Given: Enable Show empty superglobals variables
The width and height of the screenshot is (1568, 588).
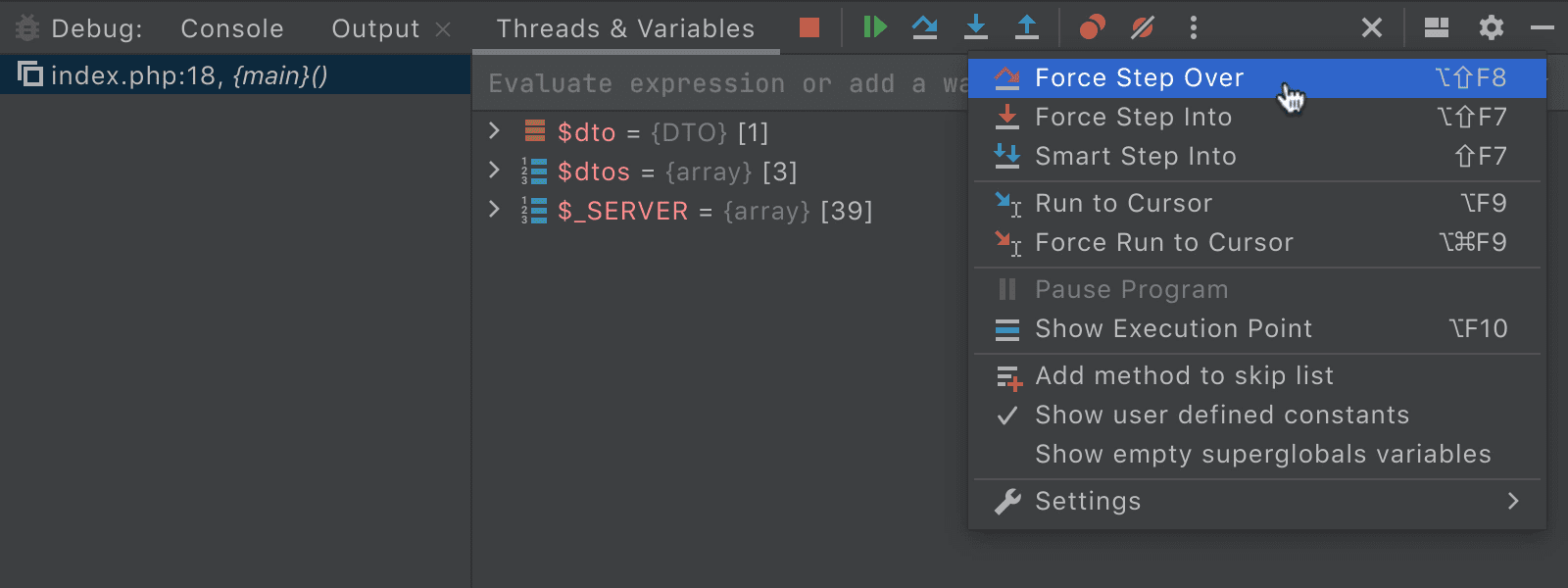Looking at the screenshot, I should 1262,454.
